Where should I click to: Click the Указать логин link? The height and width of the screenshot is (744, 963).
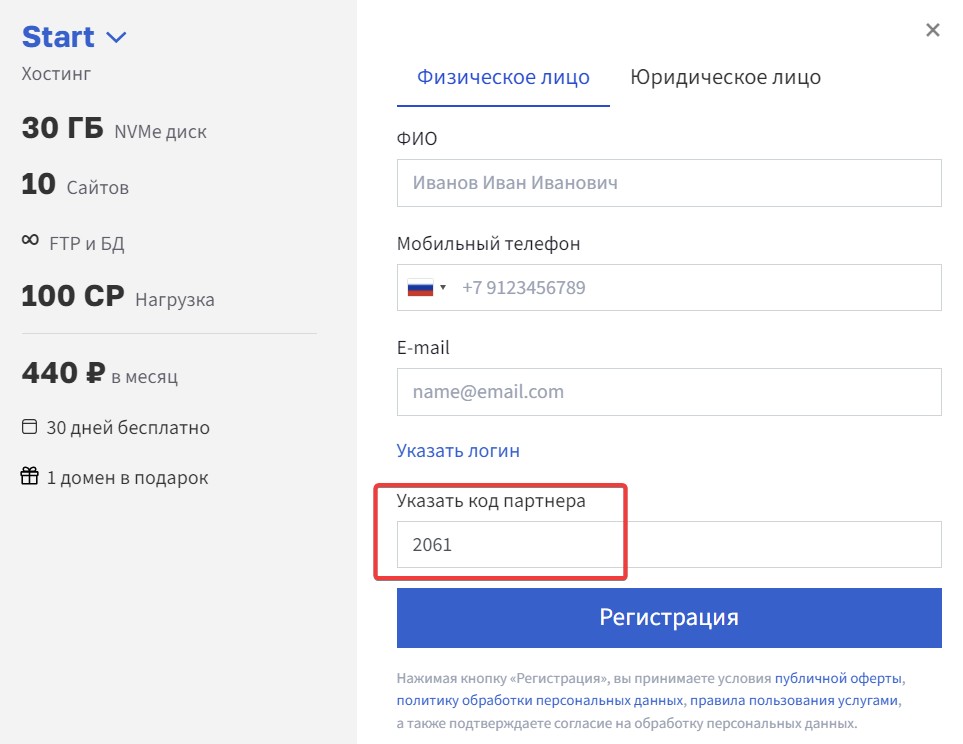[457, 450]
